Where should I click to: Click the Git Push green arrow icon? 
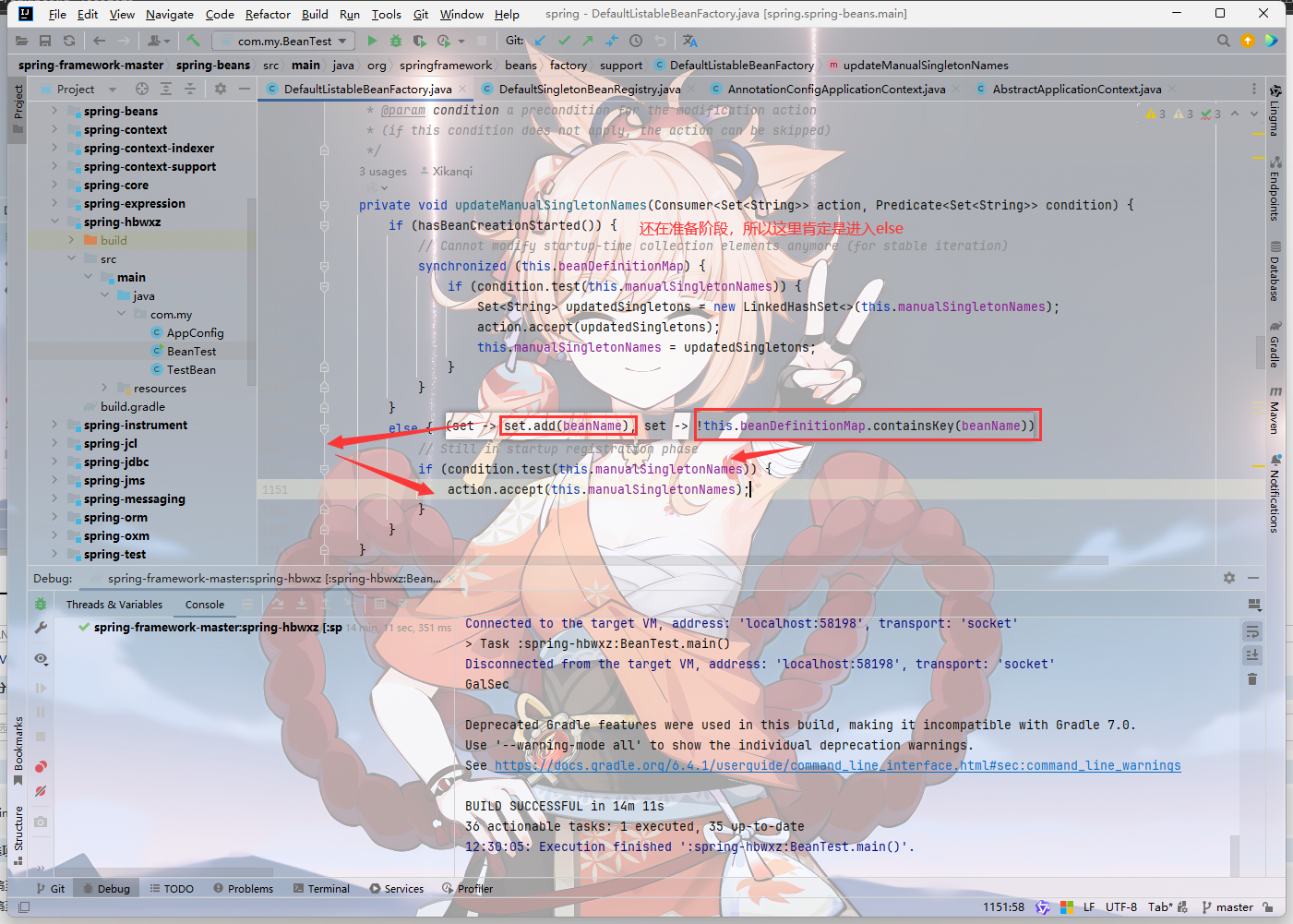[588, 41]
